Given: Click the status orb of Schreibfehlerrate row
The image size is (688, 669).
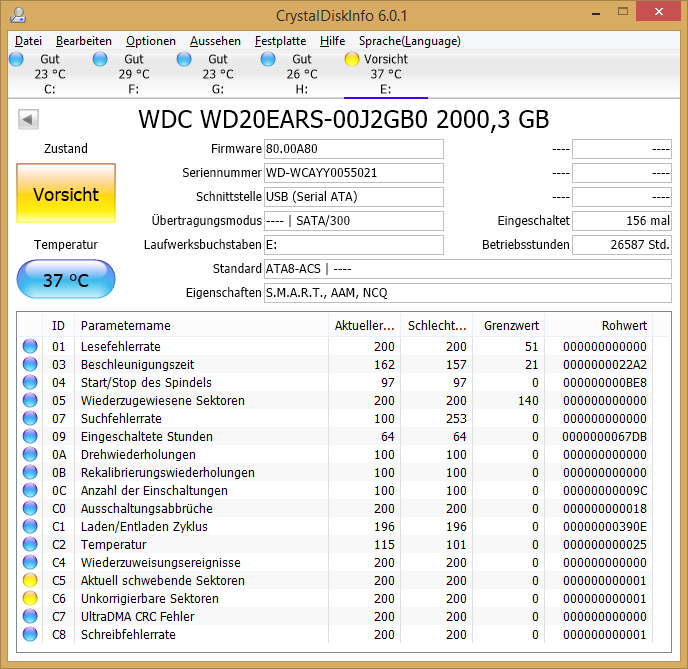Looking at the screenshot, I should pyautogui.click(x=30, y=634).
